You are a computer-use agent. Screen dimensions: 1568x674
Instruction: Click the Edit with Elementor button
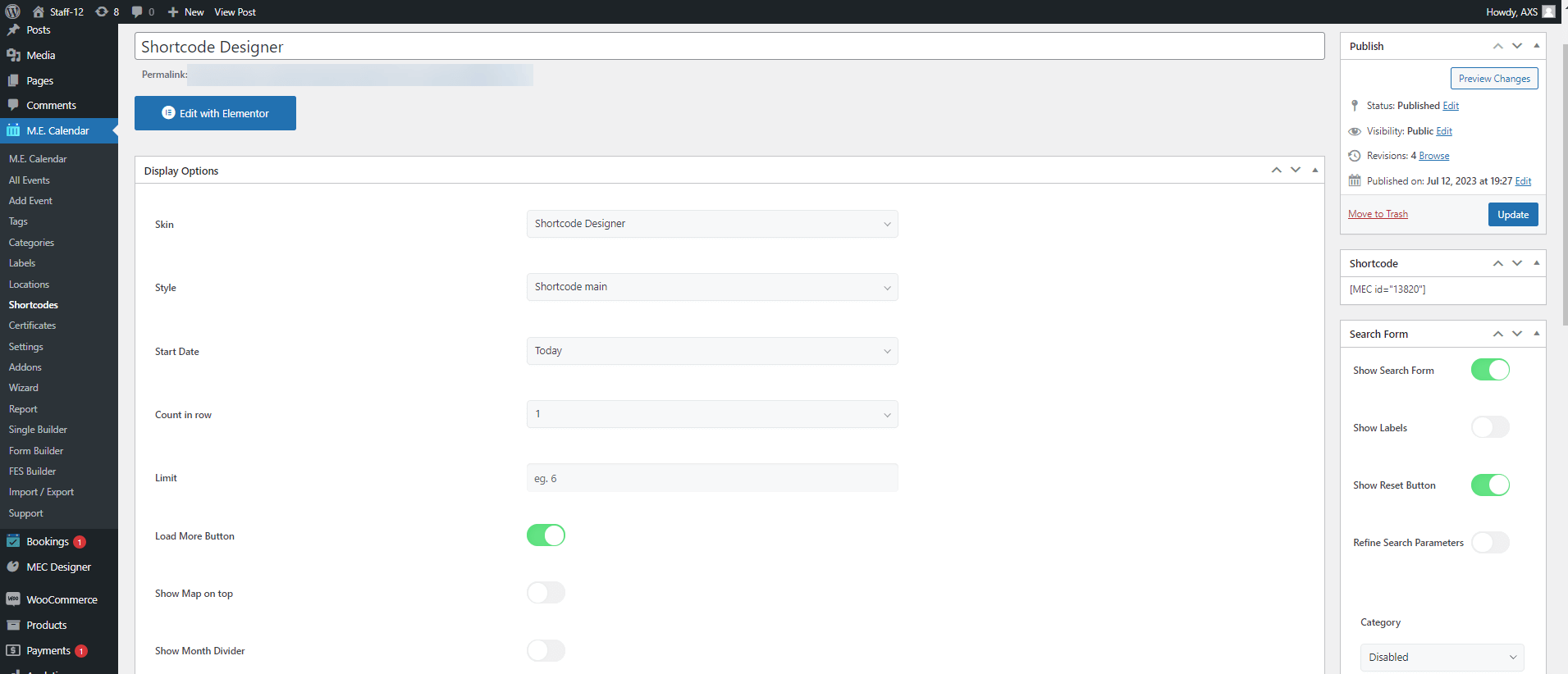point(215,113)
